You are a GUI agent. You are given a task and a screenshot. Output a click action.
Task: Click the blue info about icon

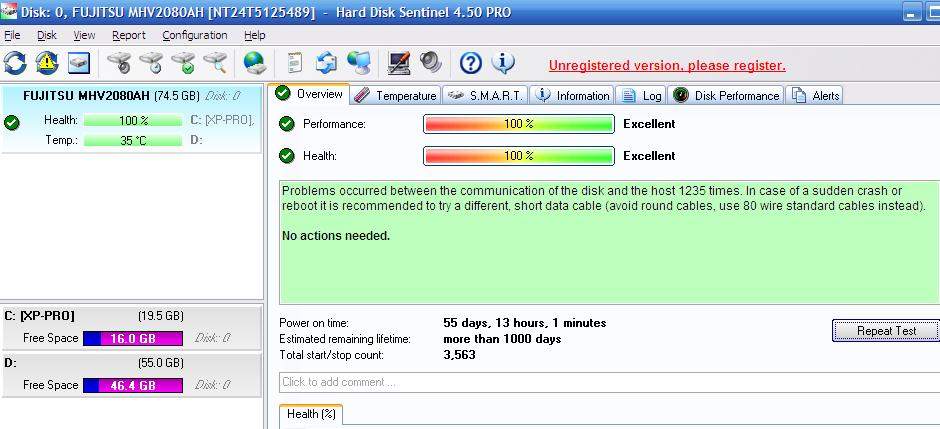coord(502,62)
